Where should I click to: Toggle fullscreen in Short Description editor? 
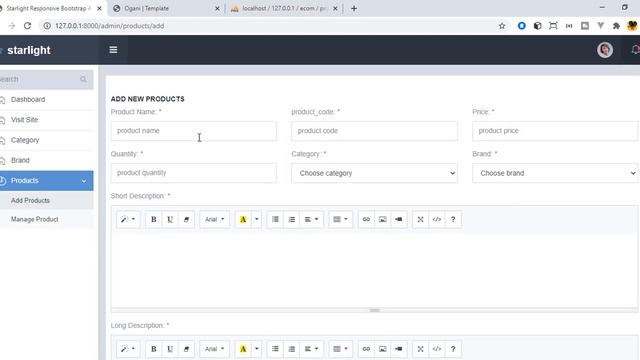click(x=420, y=220)
